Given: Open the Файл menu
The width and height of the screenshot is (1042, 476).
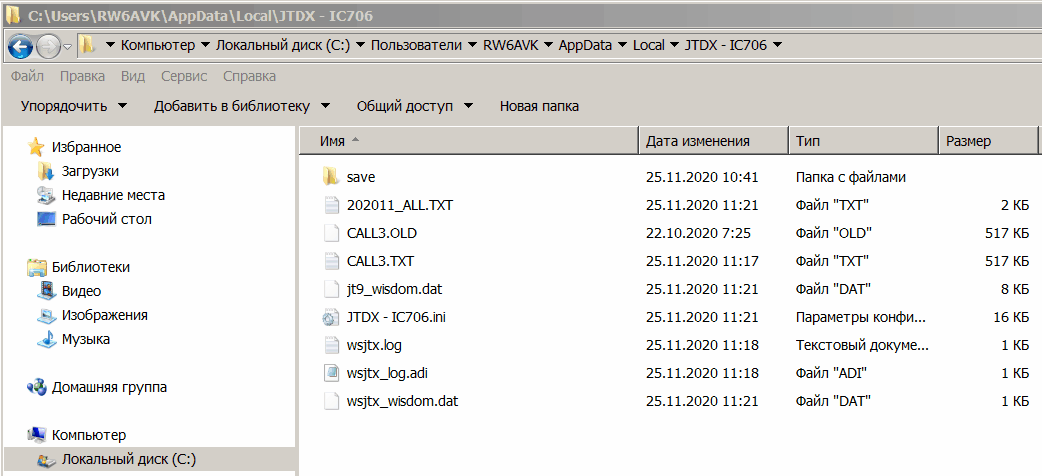Looking at the screenshot, I should coord(27,76).
